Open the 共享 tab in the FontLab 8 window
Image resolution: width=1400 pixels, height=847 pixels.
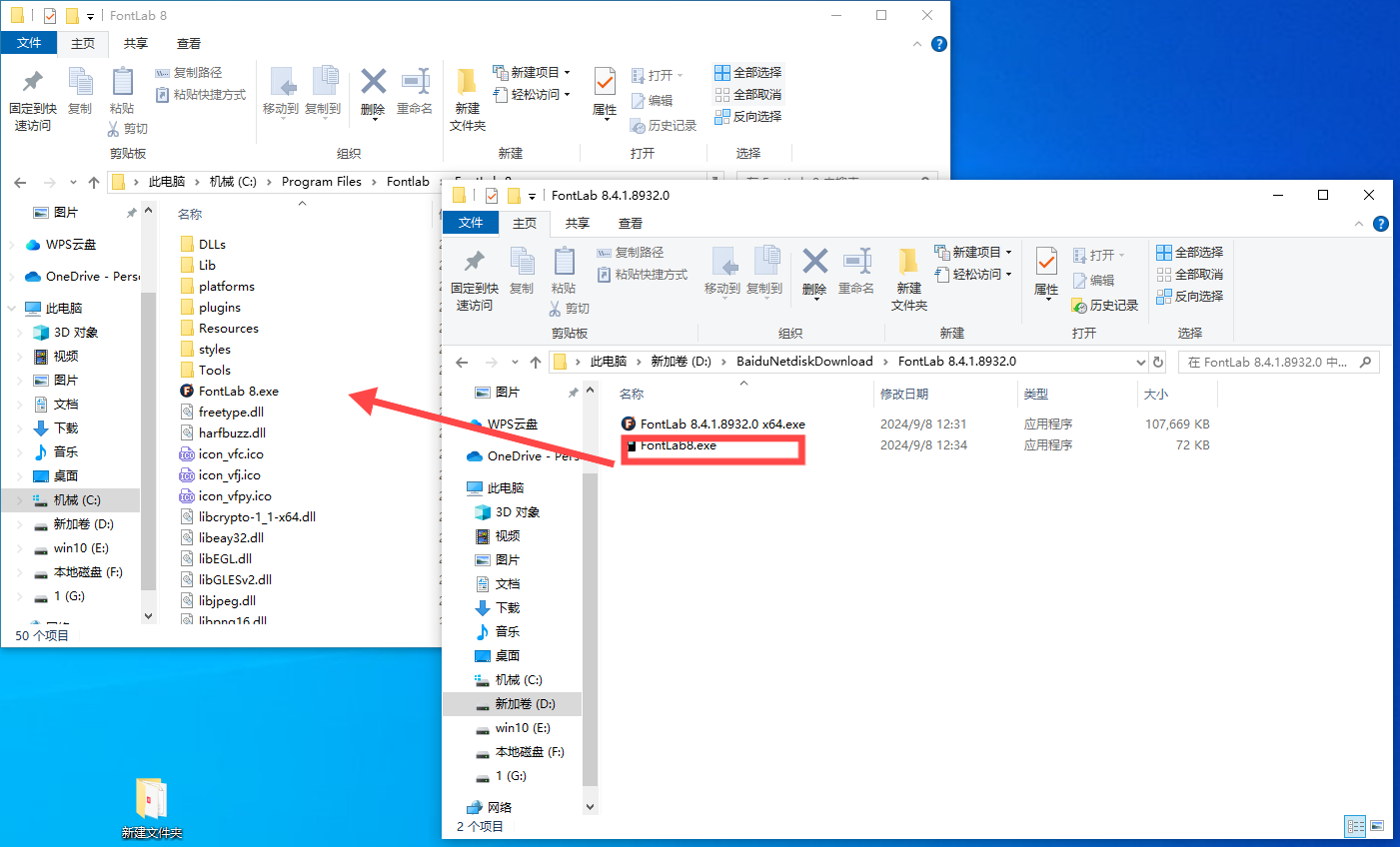(x=136, y=44)
